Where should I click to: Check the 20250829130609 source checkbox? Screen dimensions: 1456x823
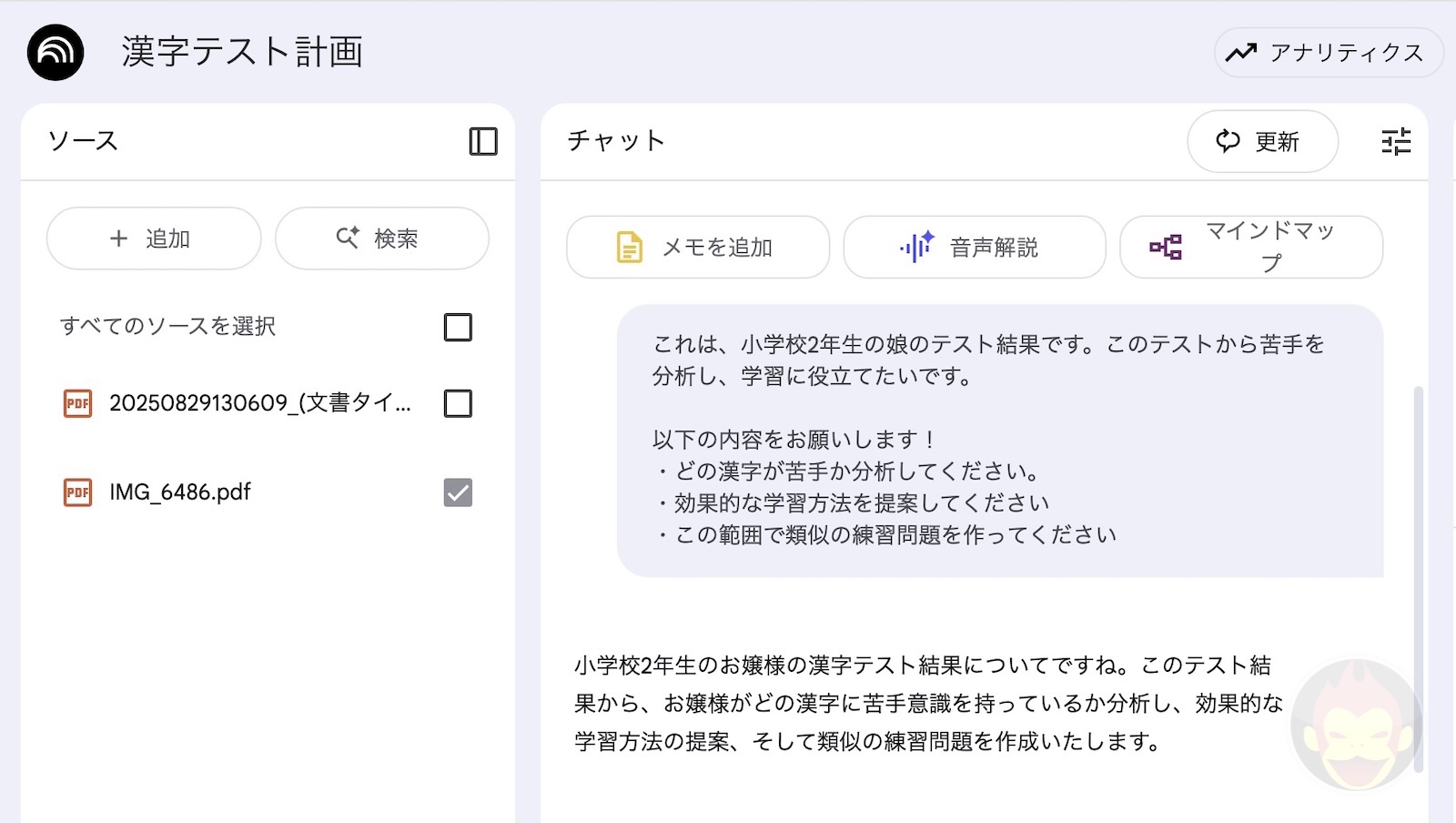[458, 403]
